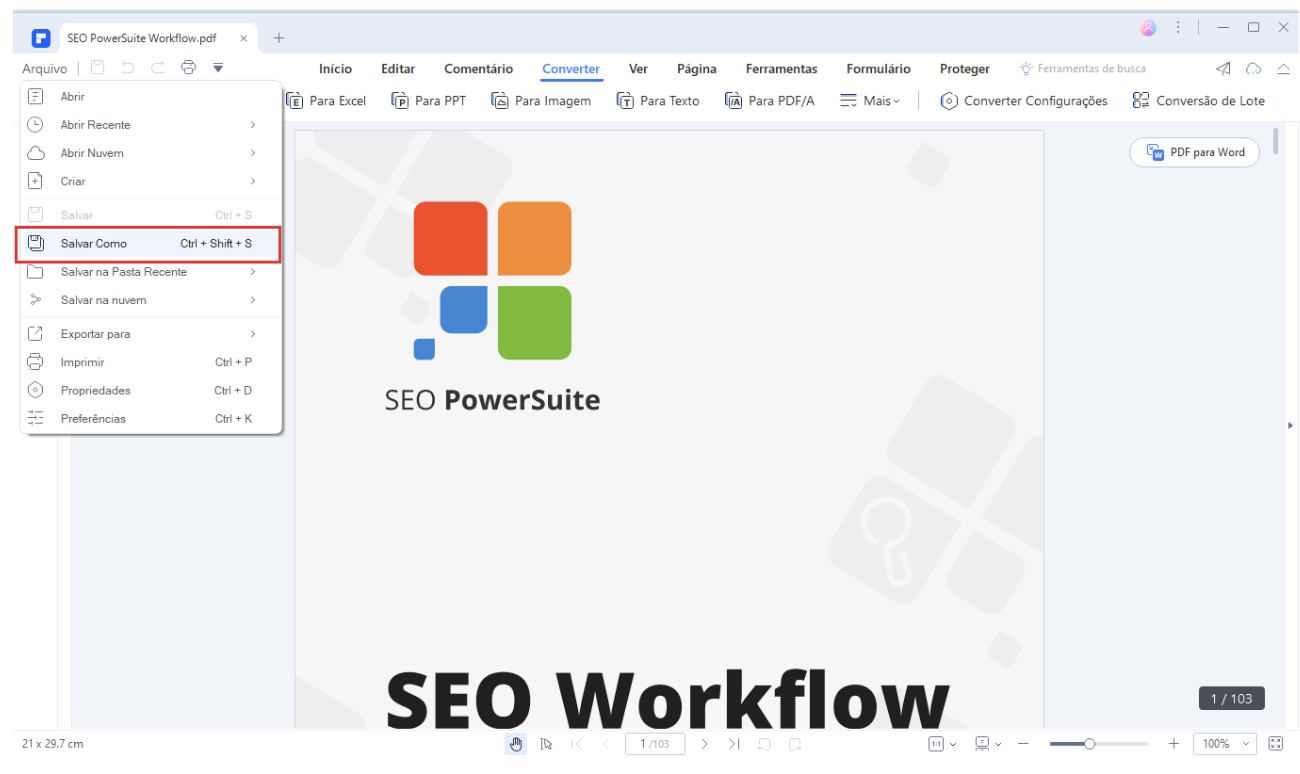
Task: Expand Salvar na nuvem submenu
Action: 151,300
